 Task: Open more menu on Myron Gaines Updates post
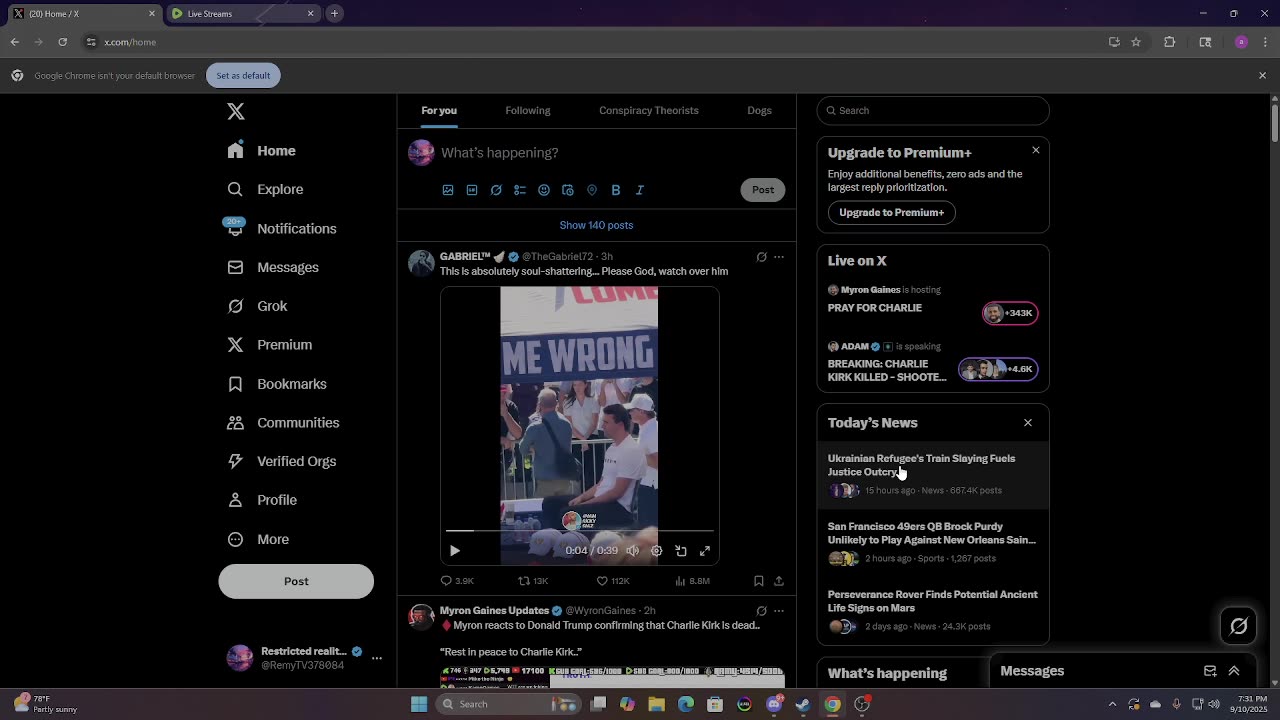(x=779, y=611)
